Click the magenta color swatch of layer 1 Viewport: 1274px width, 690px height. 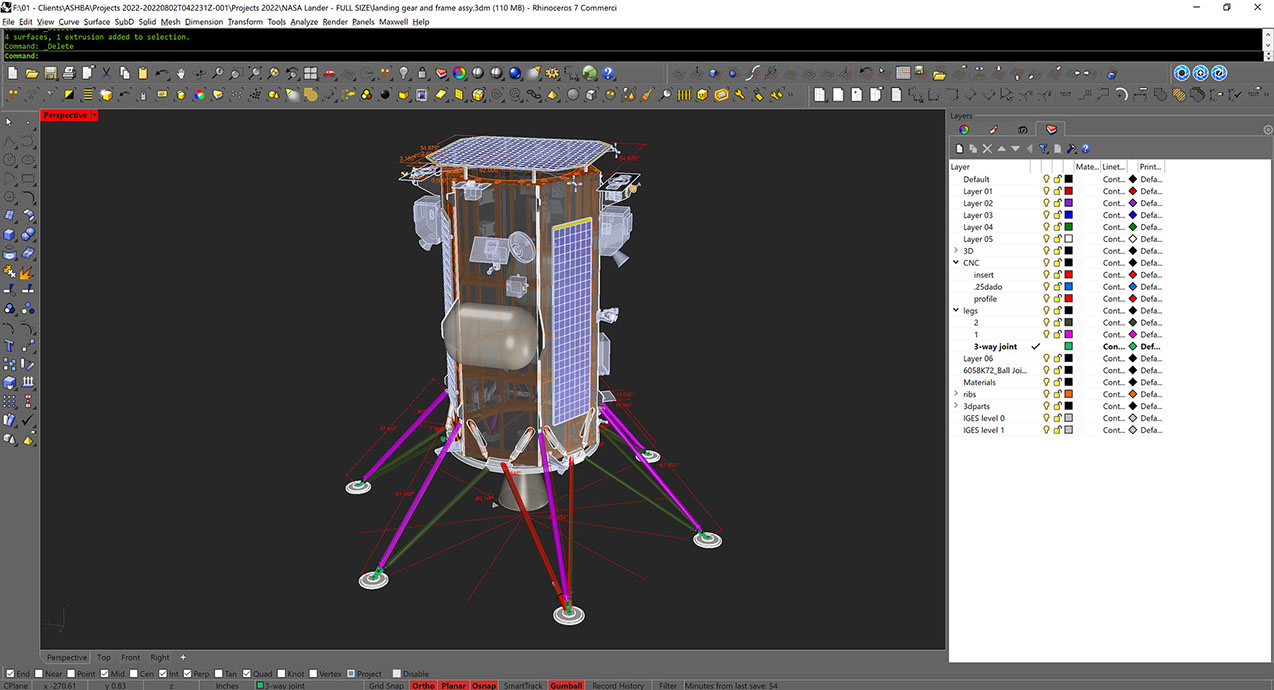coord(1068,335)
